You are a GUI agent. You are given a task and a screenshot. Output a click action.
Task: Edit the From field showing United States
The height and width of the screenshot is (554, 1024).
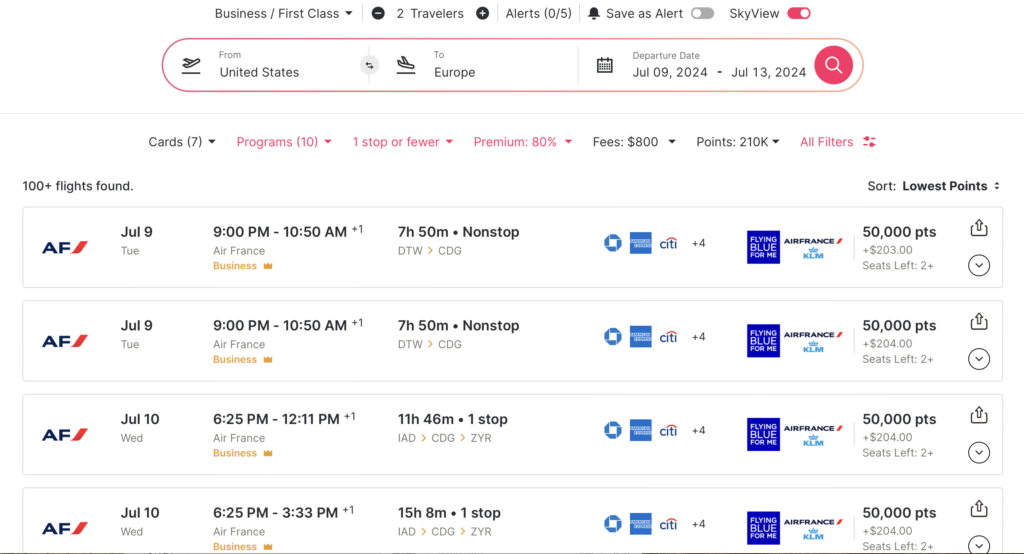pyautogui.click(x=259, y=72)
